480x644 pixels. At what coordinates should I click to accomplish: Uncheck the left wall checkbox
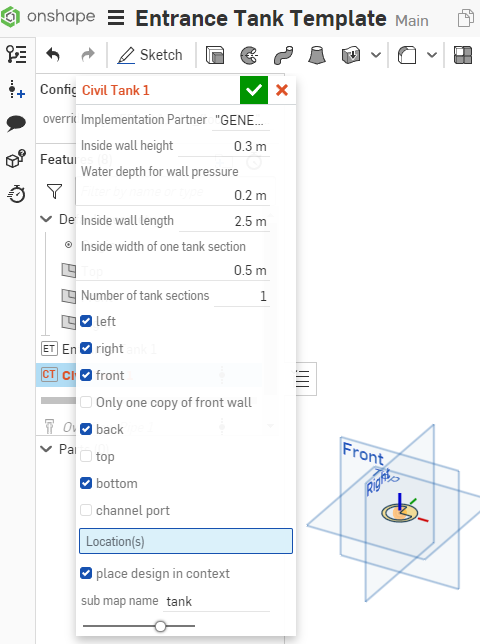[x=86, y=321]
